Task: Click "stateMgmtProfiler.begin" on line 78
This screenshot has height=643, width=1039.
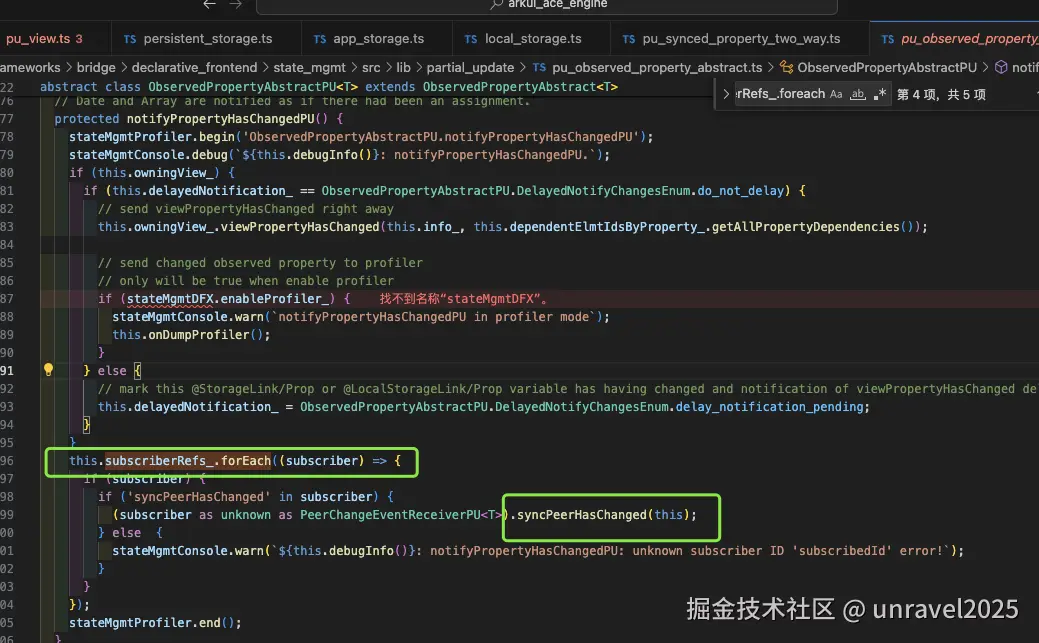Action: 152,137
